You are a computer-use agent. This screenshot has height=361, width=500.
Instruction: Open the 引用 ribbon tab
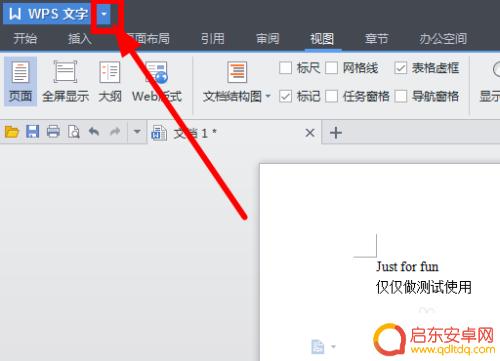point(213,39)
